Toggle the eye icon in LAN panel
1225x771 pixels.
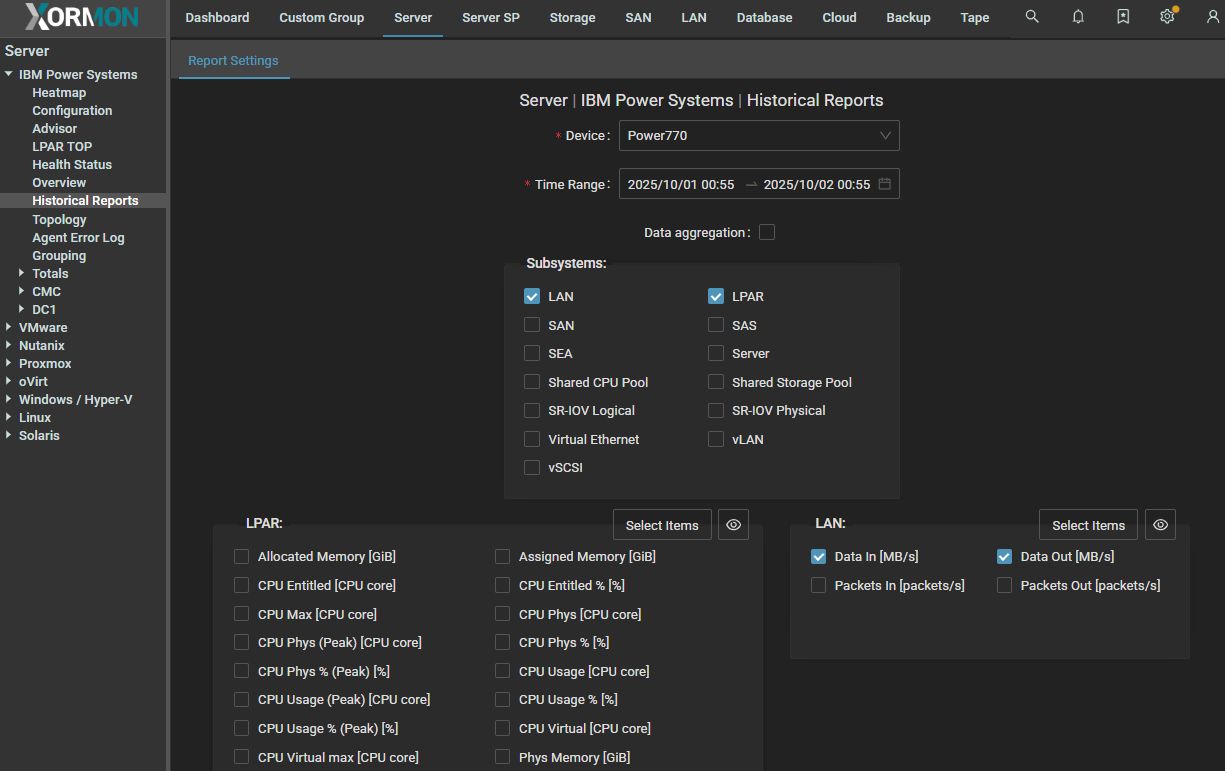(1160, 525)
